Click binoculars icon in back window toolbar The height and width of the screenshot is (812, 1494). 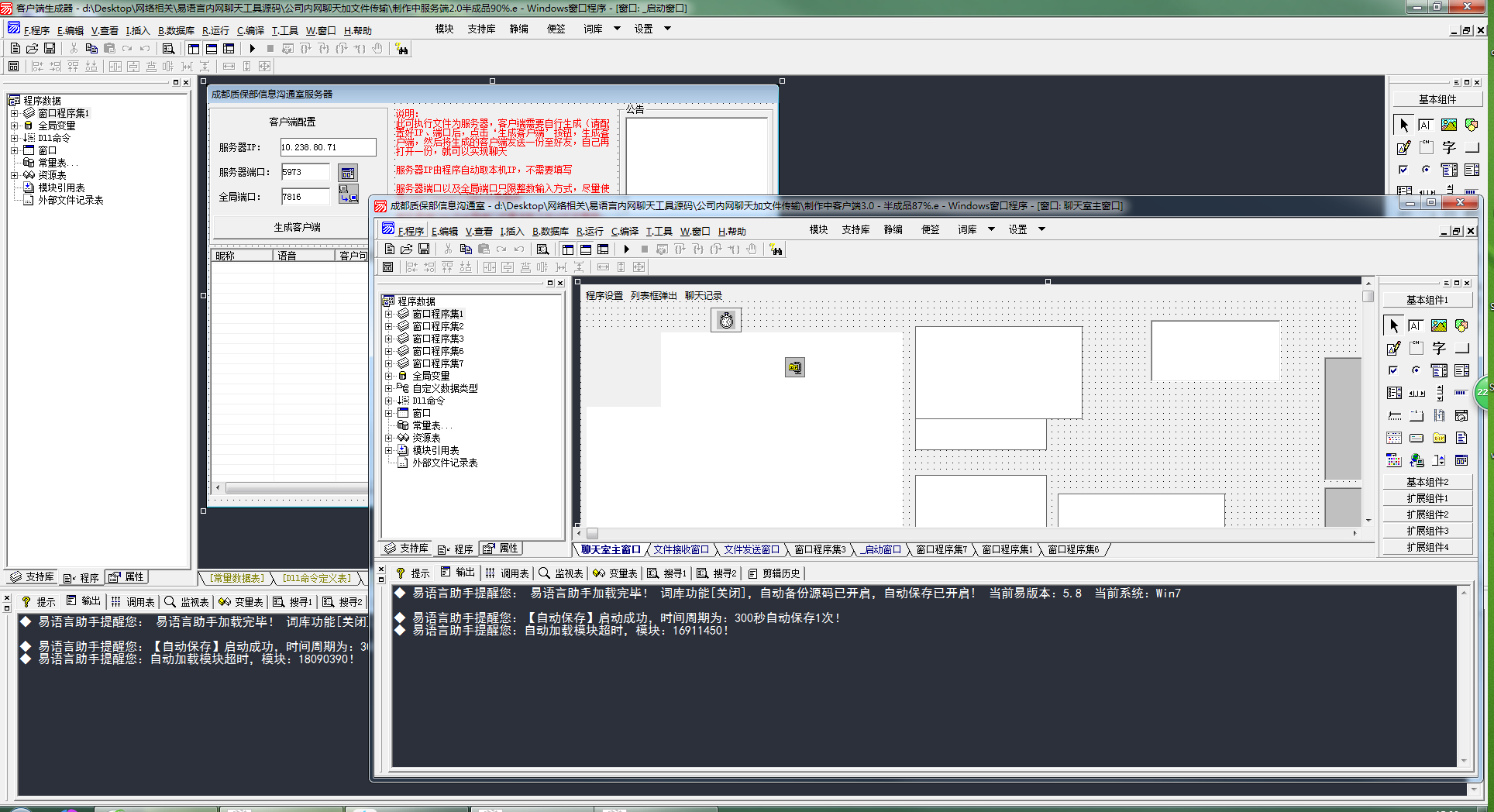point(401,48)
